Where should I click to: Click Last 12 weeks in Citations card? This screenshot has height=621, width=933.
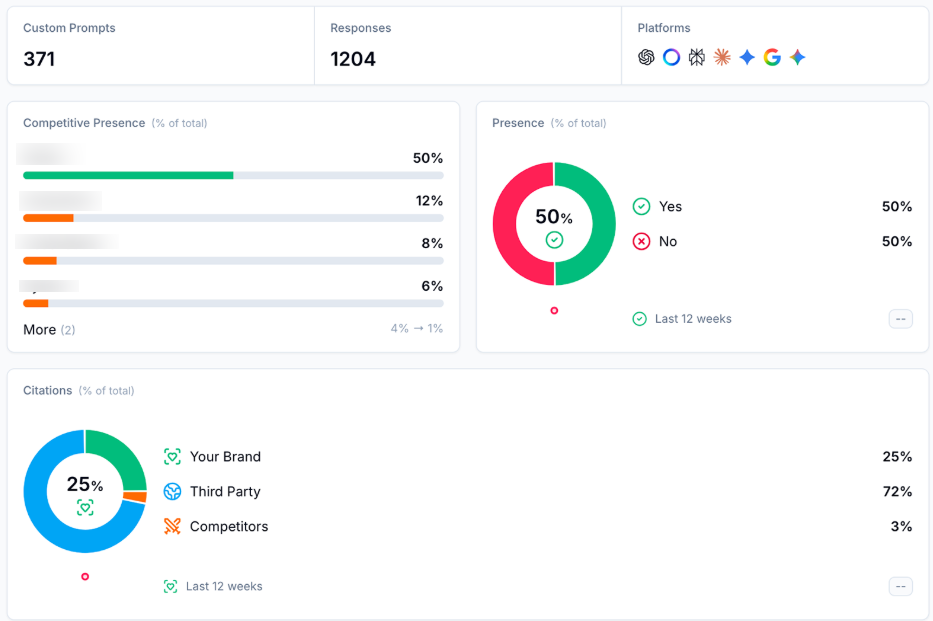click(223, 586)
